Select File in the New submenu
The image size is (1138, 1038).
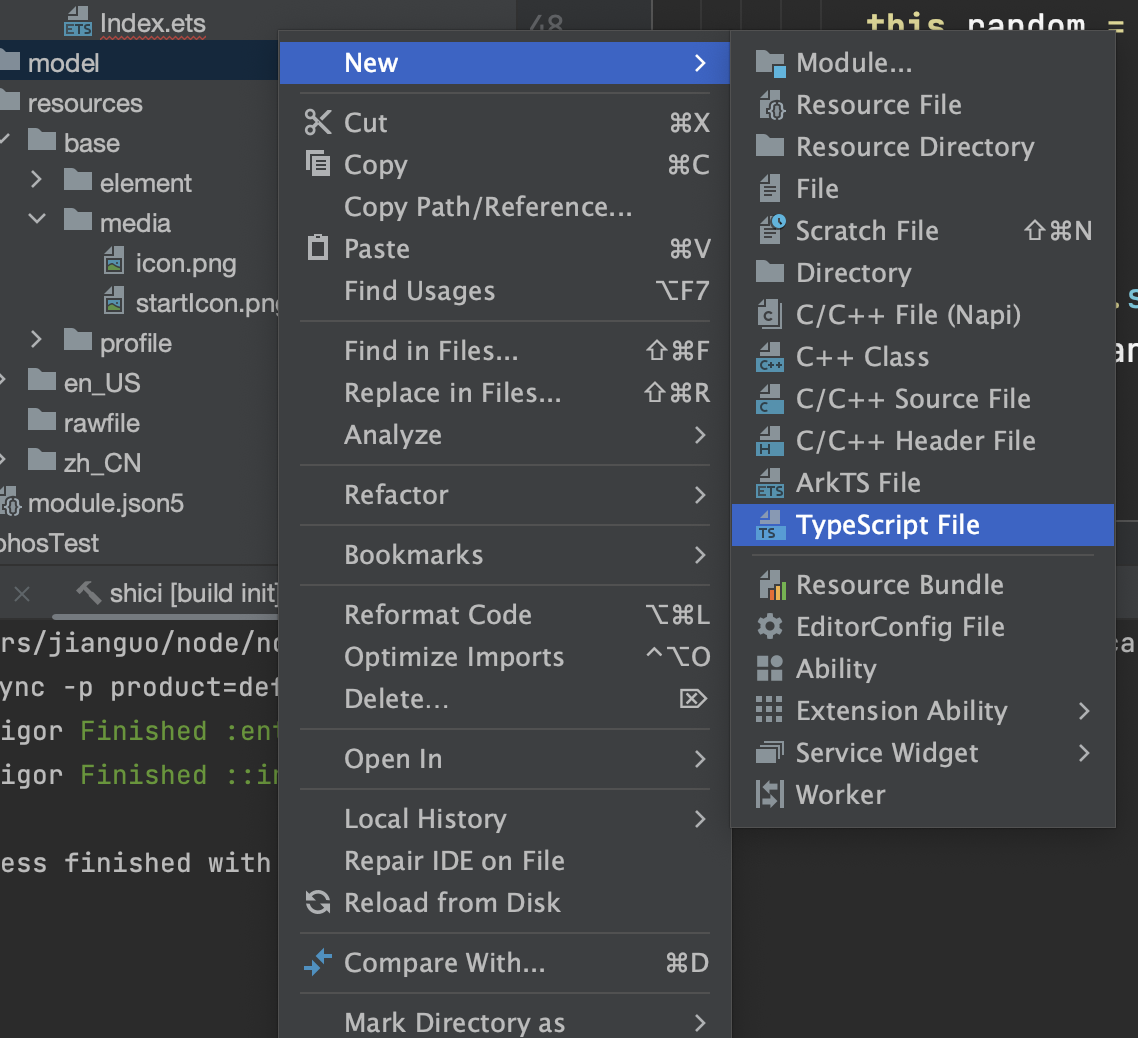923,189
